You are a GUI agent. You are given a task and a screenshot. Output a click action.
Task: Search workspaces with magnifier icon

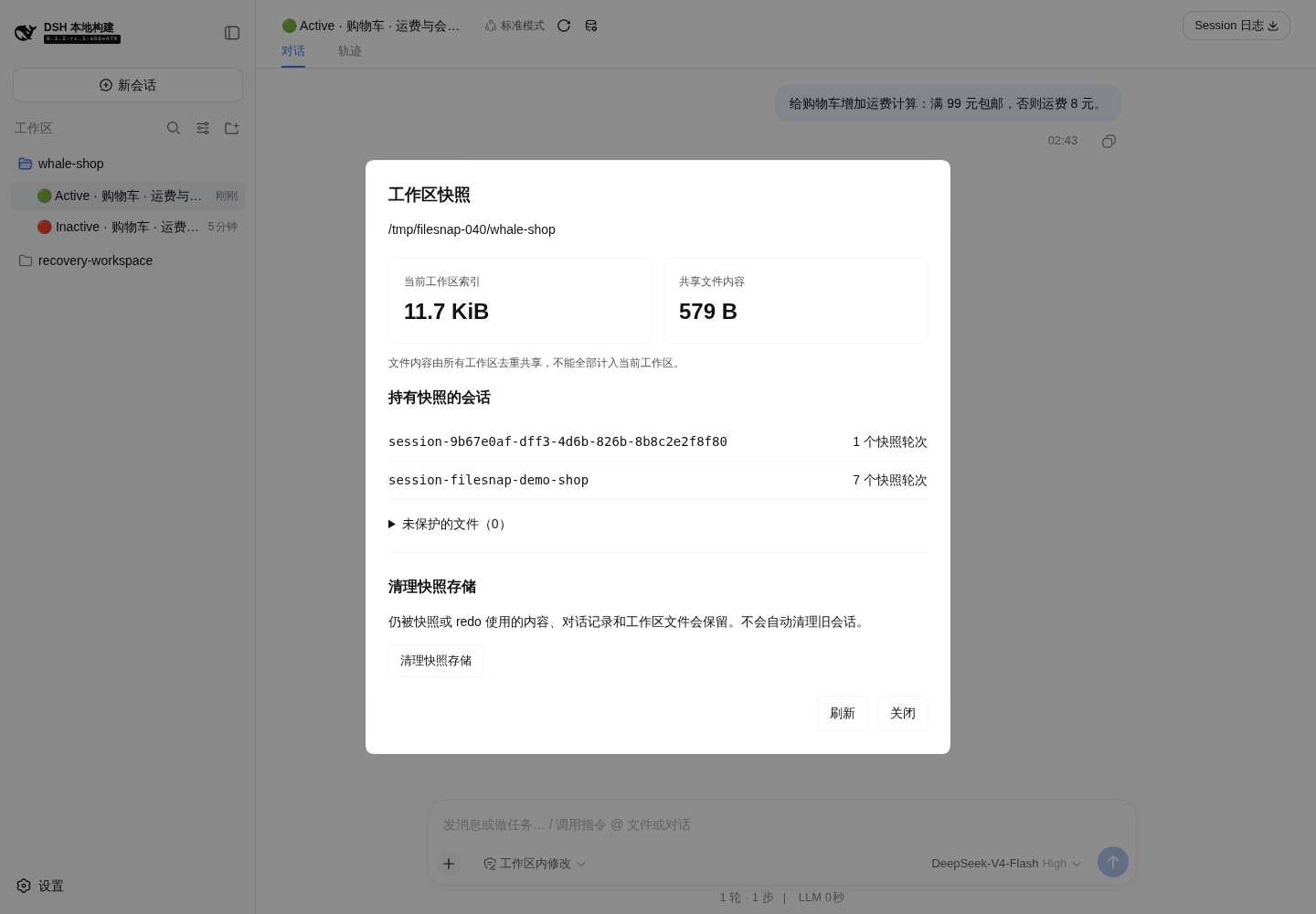(x=174, y=128)
